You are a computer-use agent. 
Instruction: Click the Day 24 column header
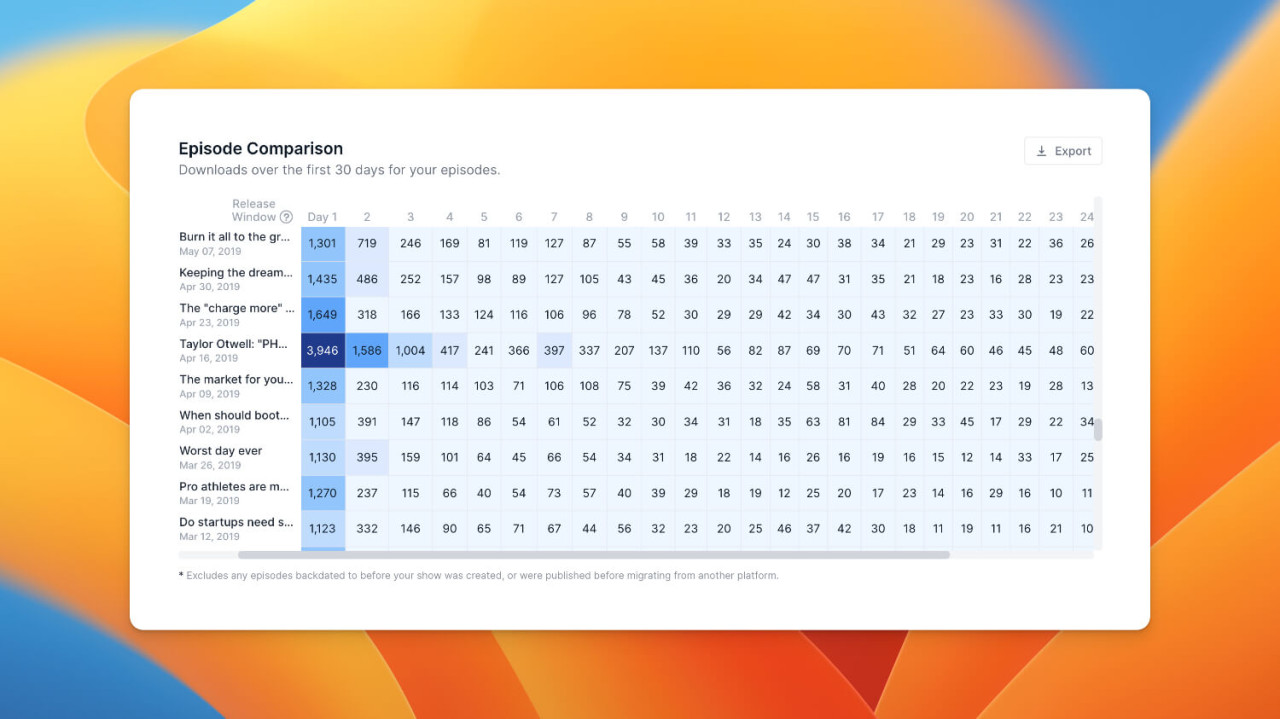[x=1086, y=216]
